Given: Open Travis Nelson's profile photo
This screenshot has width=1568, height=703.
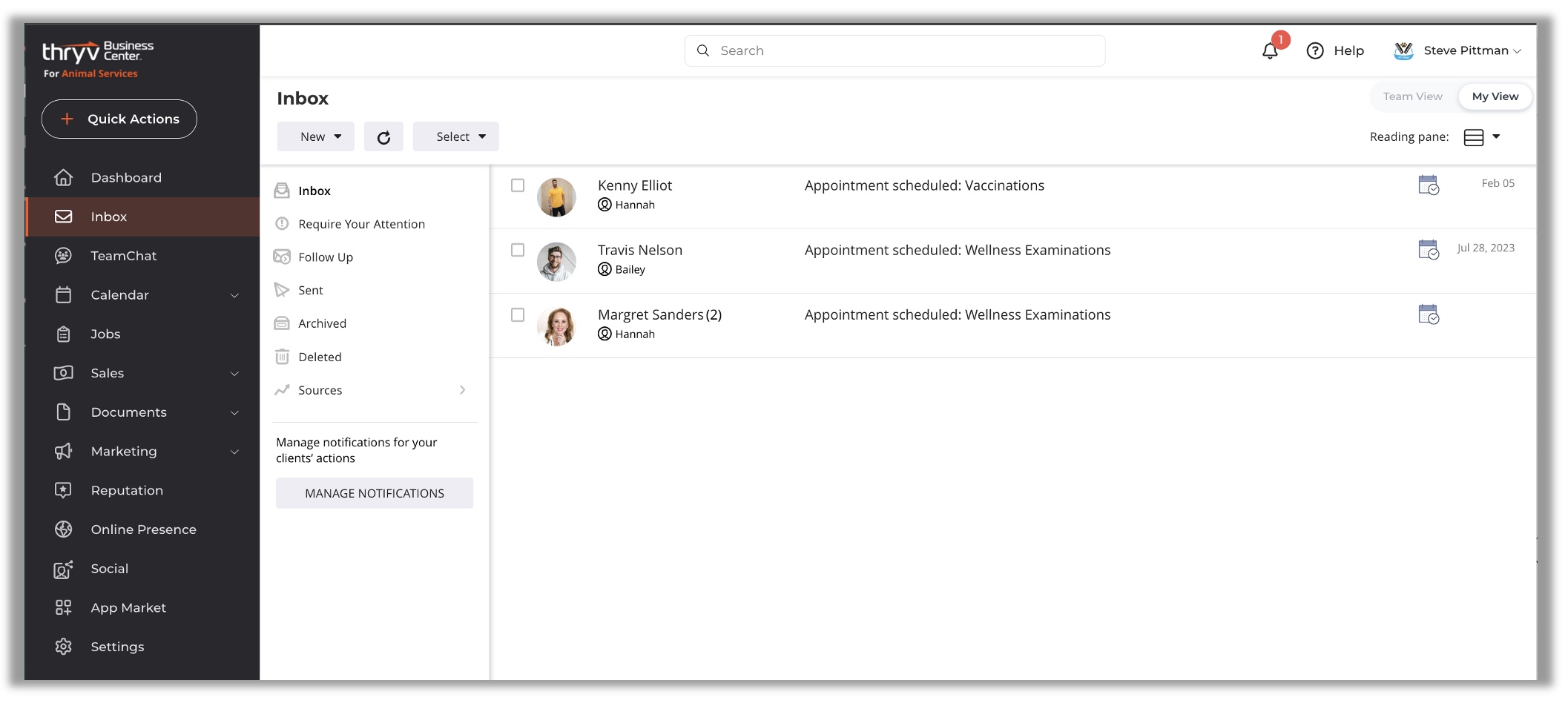Looking at the screenshot, I should point(556,262).
